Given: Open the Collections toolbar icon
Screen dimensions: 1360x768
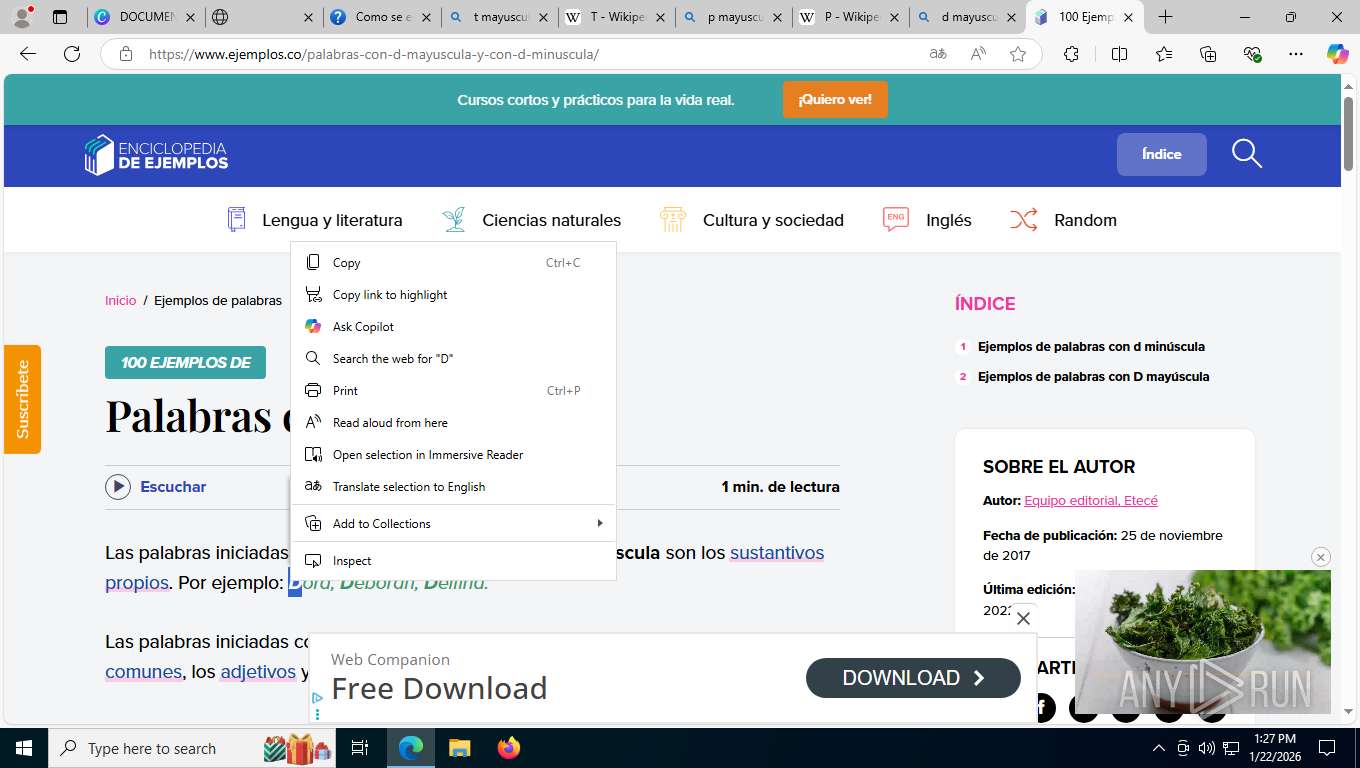Looking at the screenshot, I should (x=1208, y=54).
